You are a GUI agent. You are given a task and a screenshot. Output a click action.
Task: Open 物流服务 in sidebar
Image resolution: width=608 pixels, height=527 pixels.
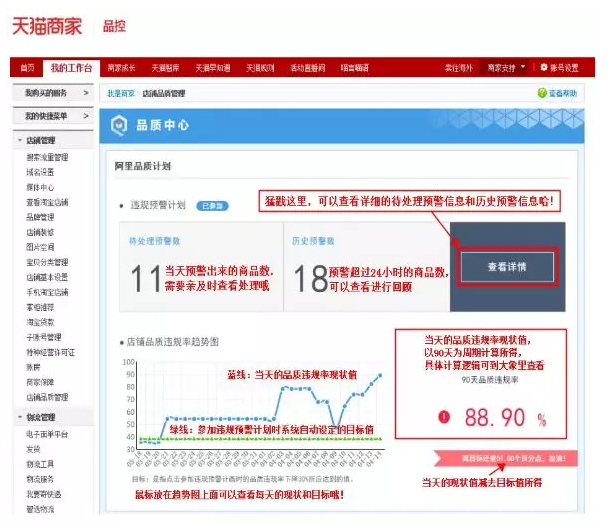[x=40, y=479]
